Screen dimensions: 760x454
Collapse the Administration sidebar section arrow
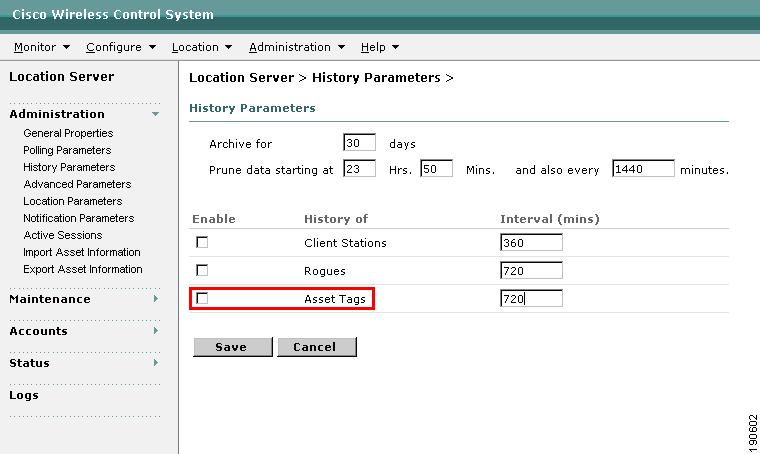155,114
